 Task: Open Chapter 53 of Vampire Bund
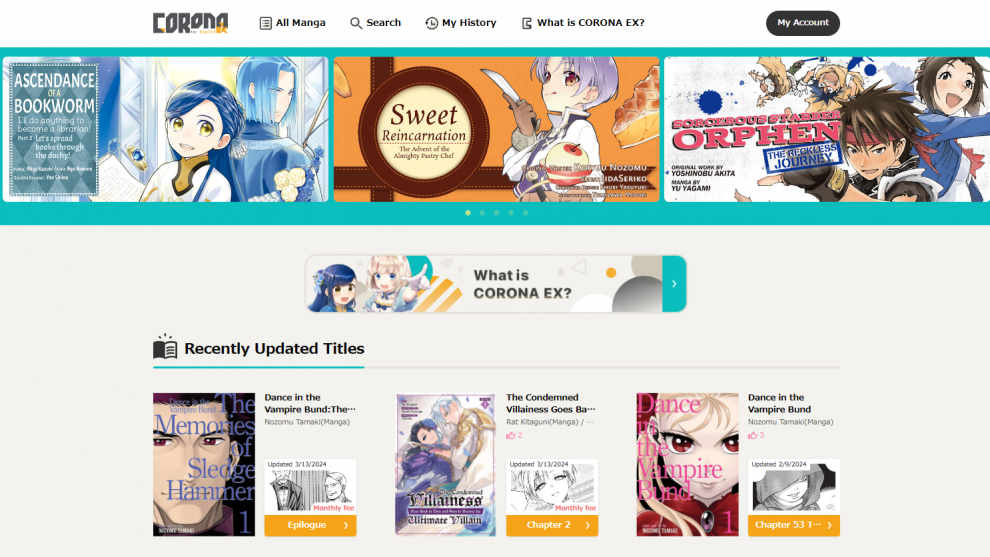click(794, 525)
